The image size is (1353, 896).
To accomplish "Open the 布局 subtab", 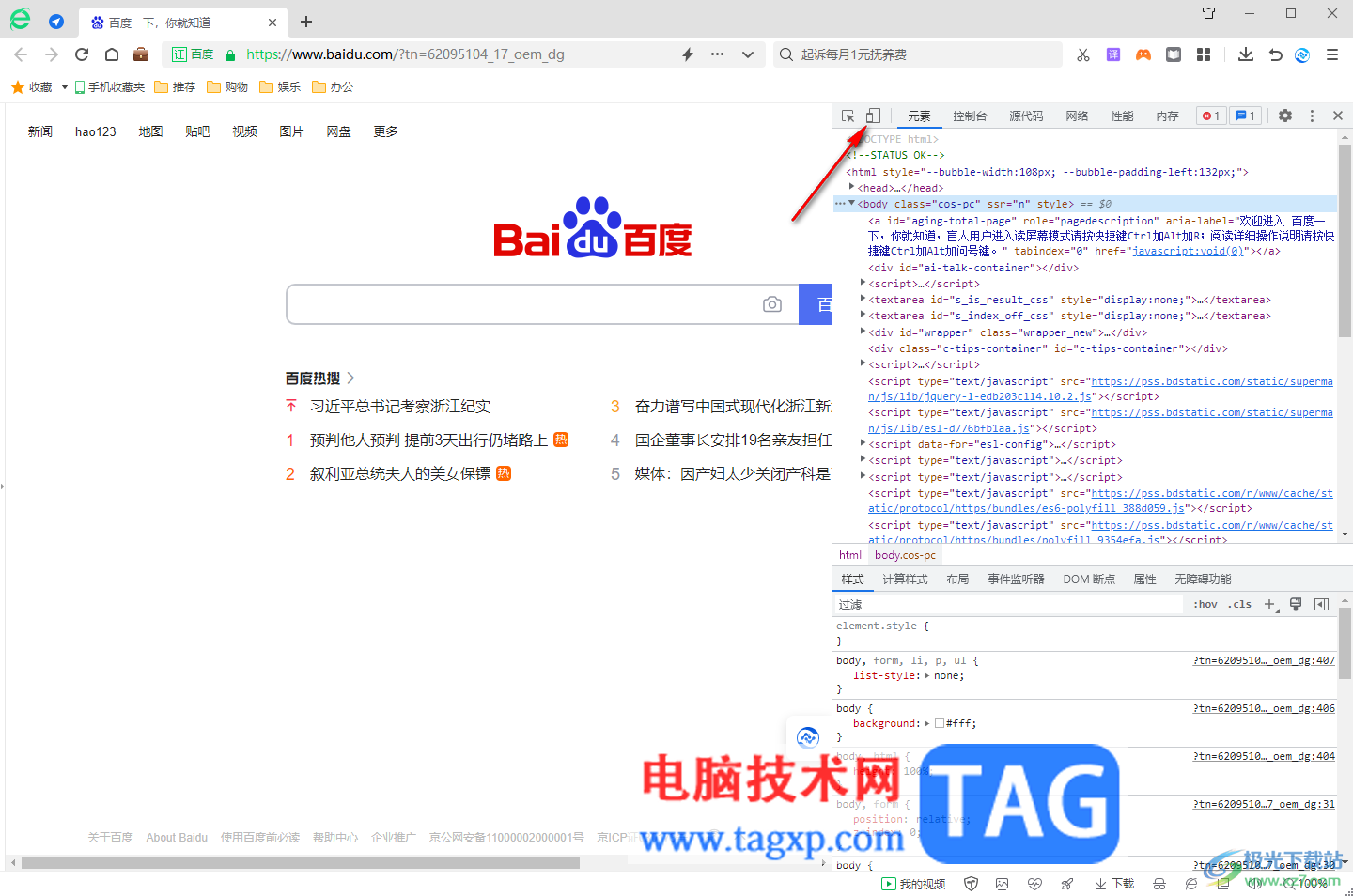I will pyautogui.click(x=957, y=579).
